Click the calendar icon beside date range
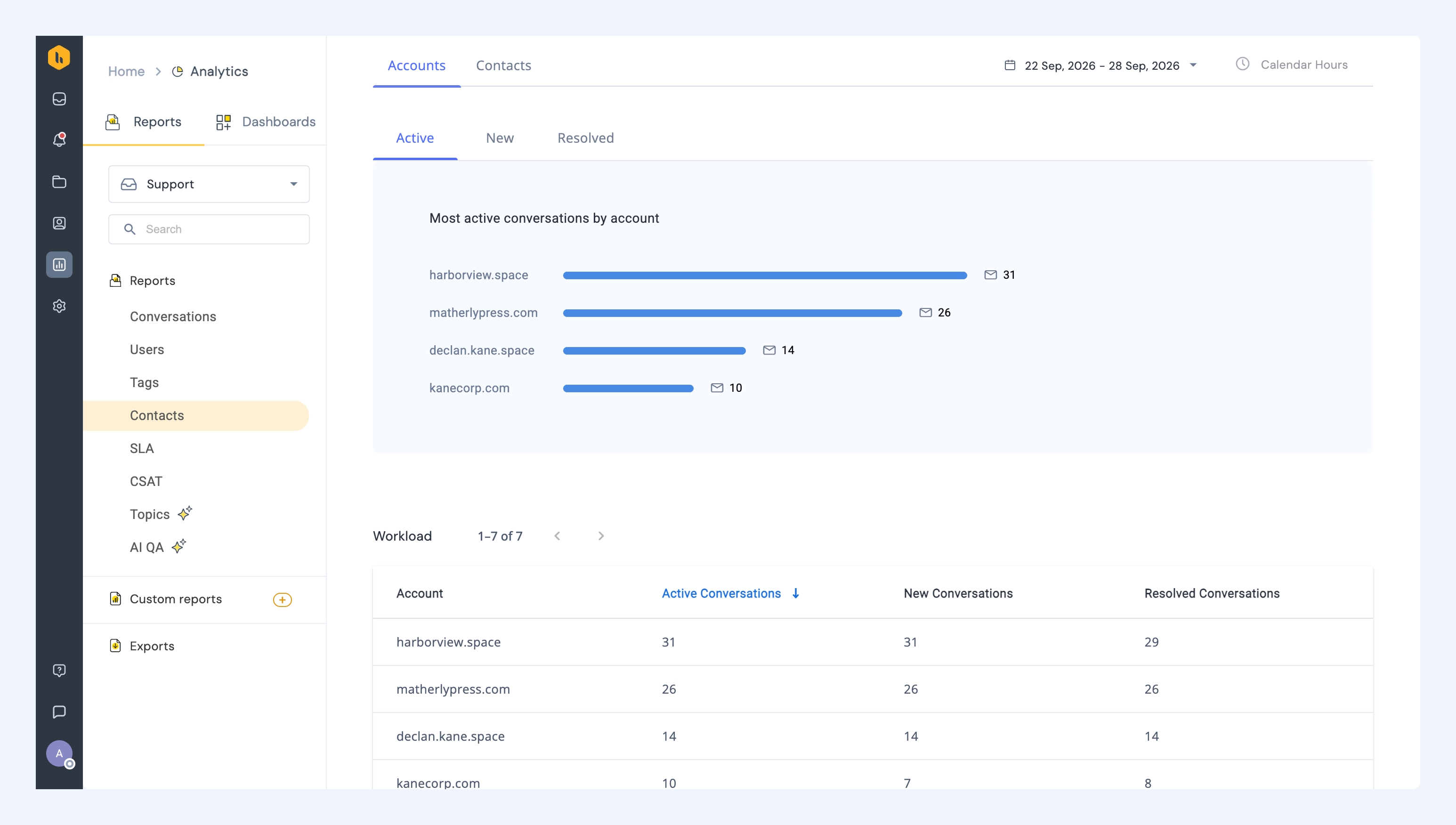1456x825 pixels. click(1010, 65)
